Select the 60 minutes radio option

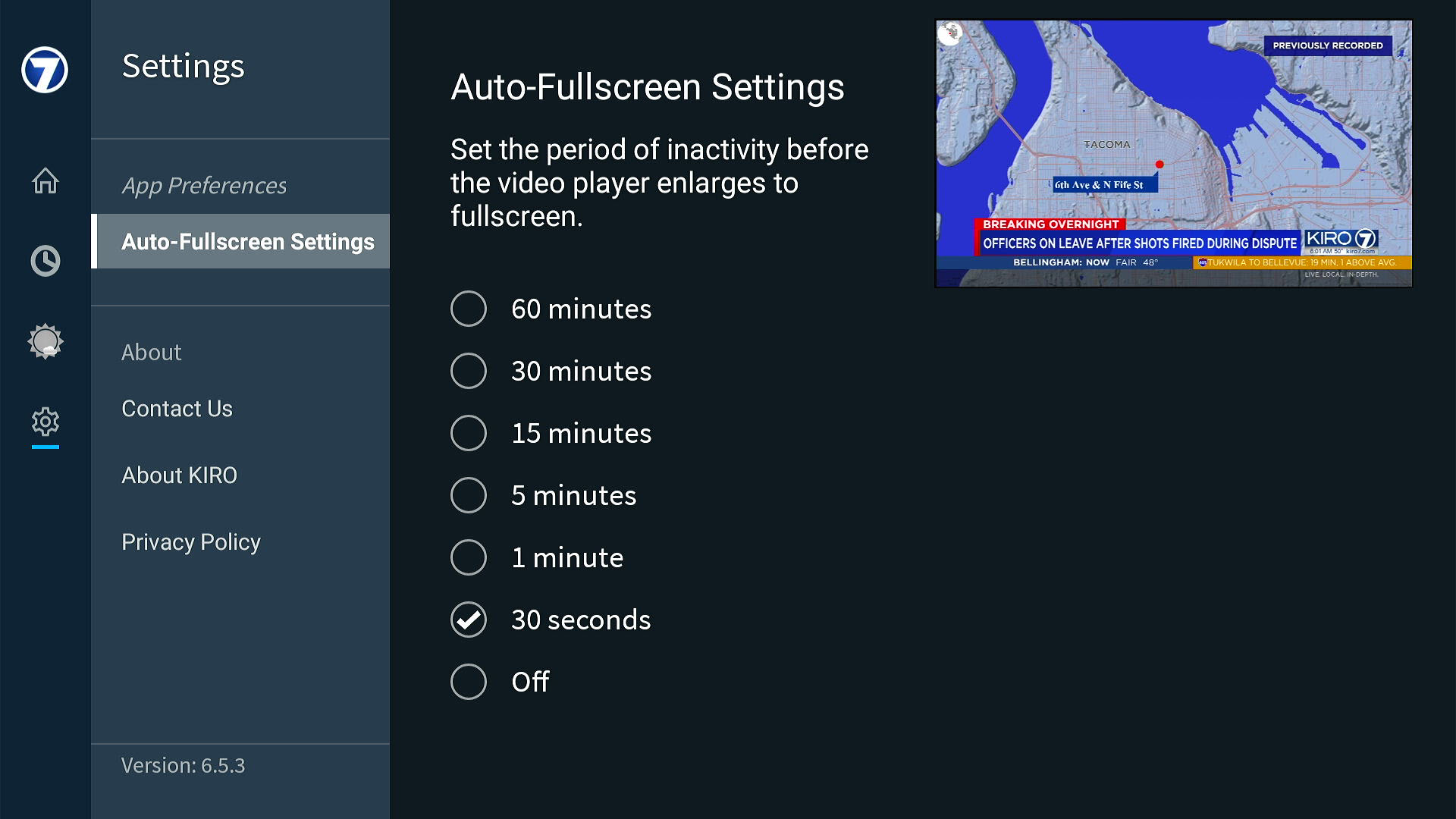pyautogui.click(x=469, y=309)
